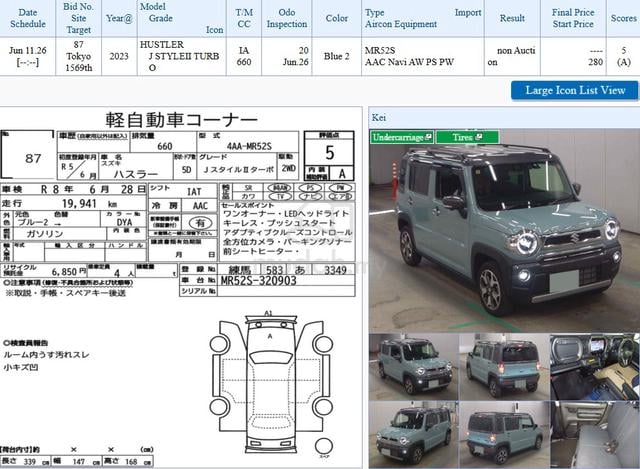This screenshot has height=469, width=640.
Task: Click the auction sheet grade 5 box
Action: tap(329, 153)
